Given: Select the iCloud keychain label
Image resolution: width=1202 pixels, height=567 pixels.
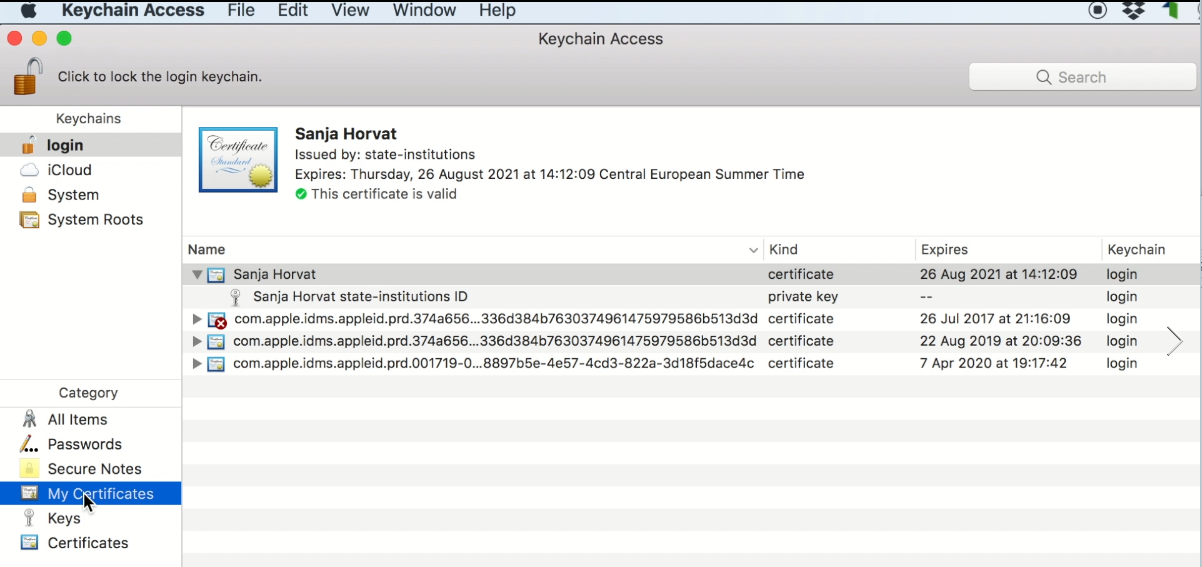Looking at the screenshot, I should tap(69, 170).
